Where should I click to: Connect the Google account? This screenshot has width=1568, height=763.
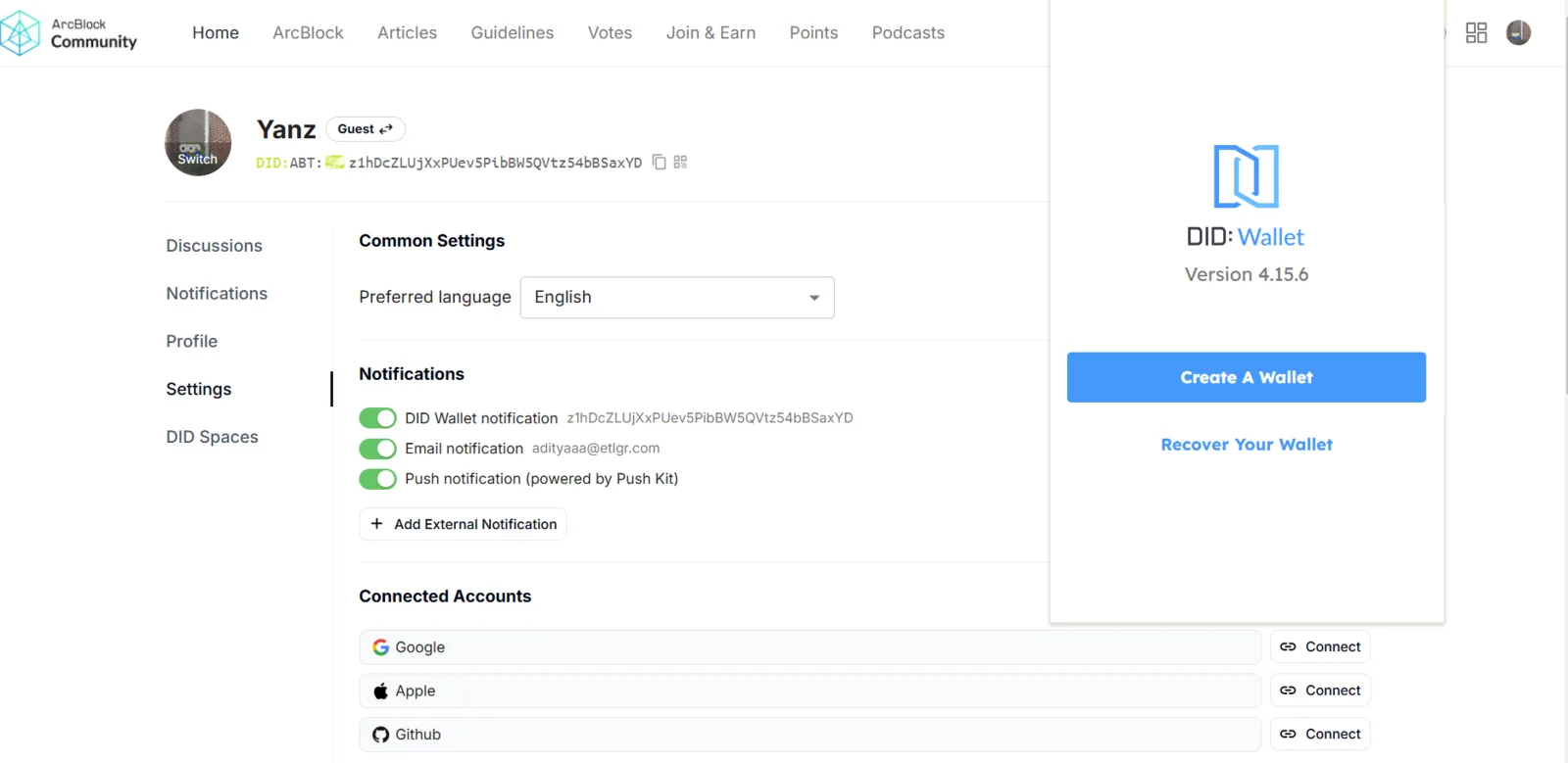[x=1320, y=647]
